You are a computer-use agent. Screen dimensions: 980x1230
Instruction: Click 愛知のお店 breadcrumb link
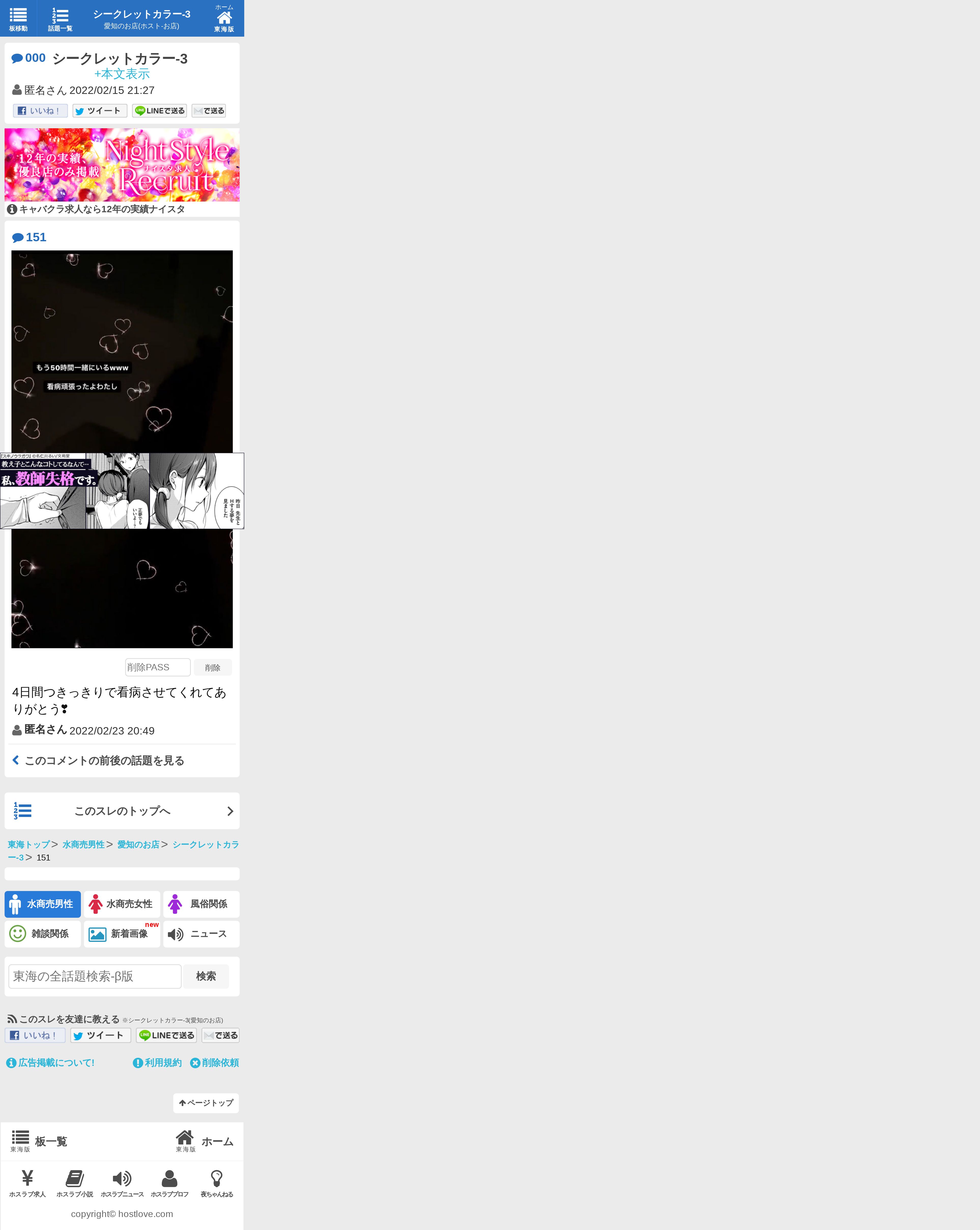tap(138, 844)
